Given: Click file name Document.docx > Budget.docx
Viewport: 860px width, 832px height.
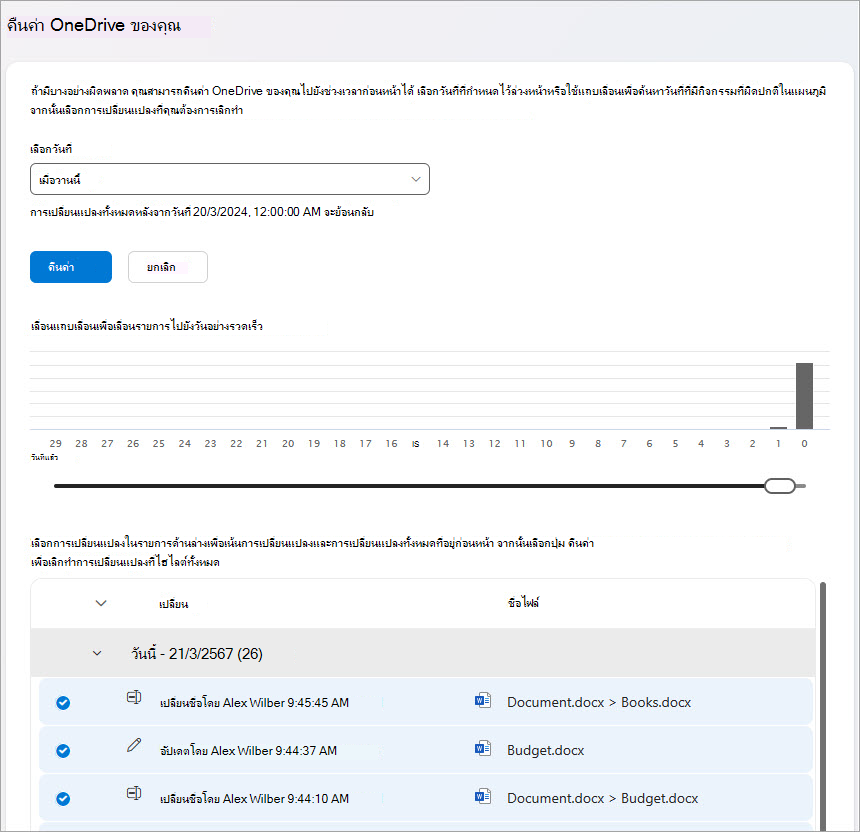Looking at the screenshot, I should click(x=602, y=799).
